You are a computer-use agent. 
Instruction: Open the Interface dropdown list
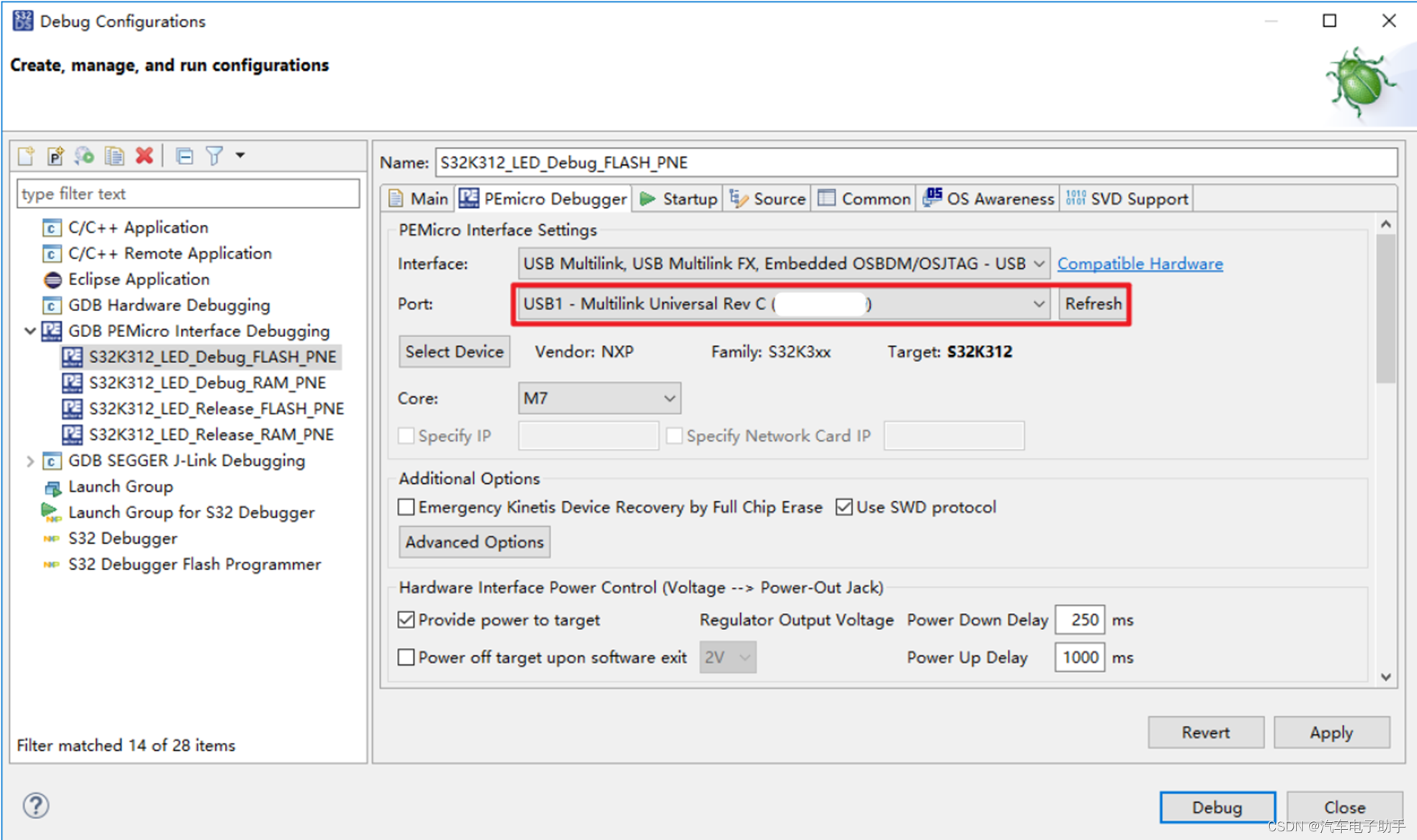click(783, 264)
